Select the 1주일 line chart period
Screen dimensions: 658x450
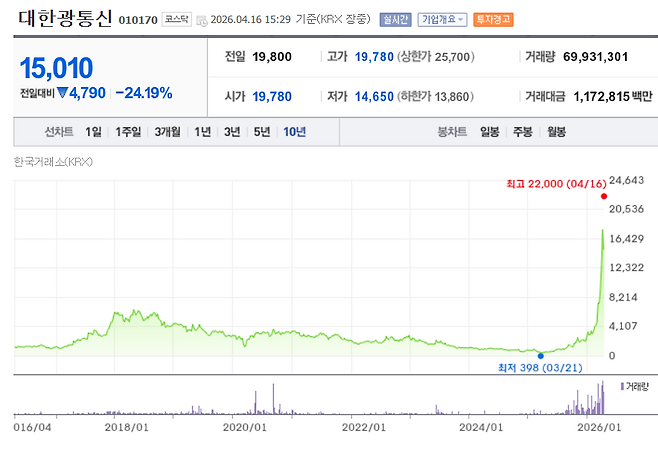tap(128, 132)
